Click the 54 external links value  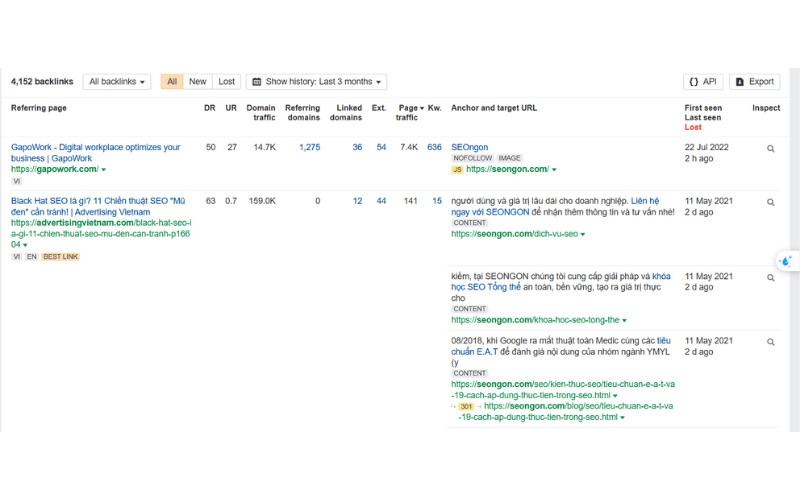(381, 147)
